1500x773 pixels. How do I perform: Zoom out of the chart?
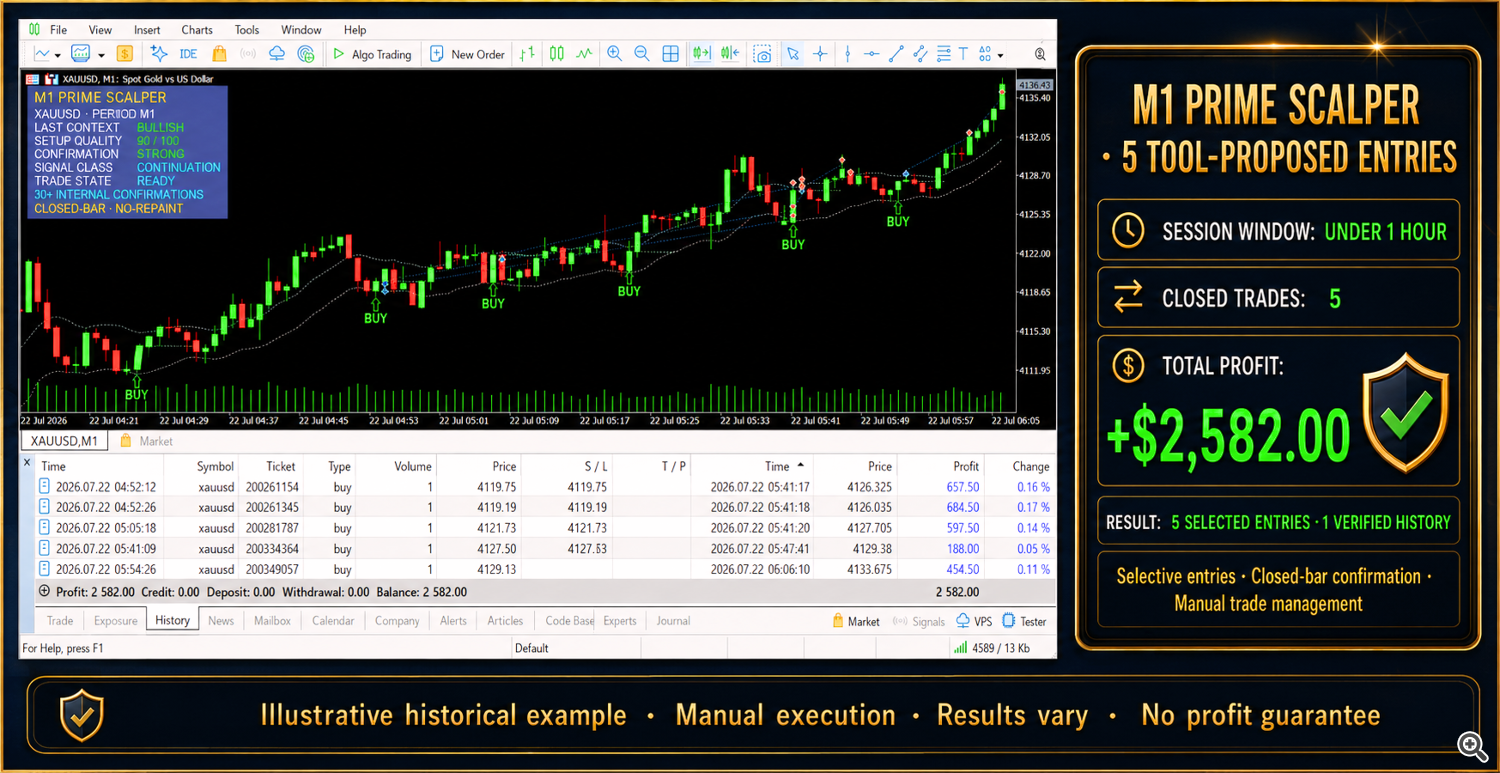tap(642, 54)
